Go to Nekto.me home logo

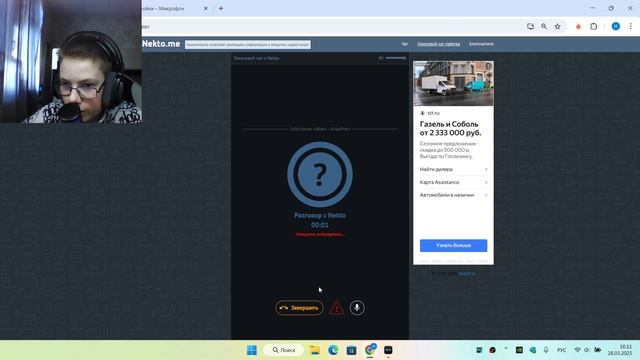[161, 44]
